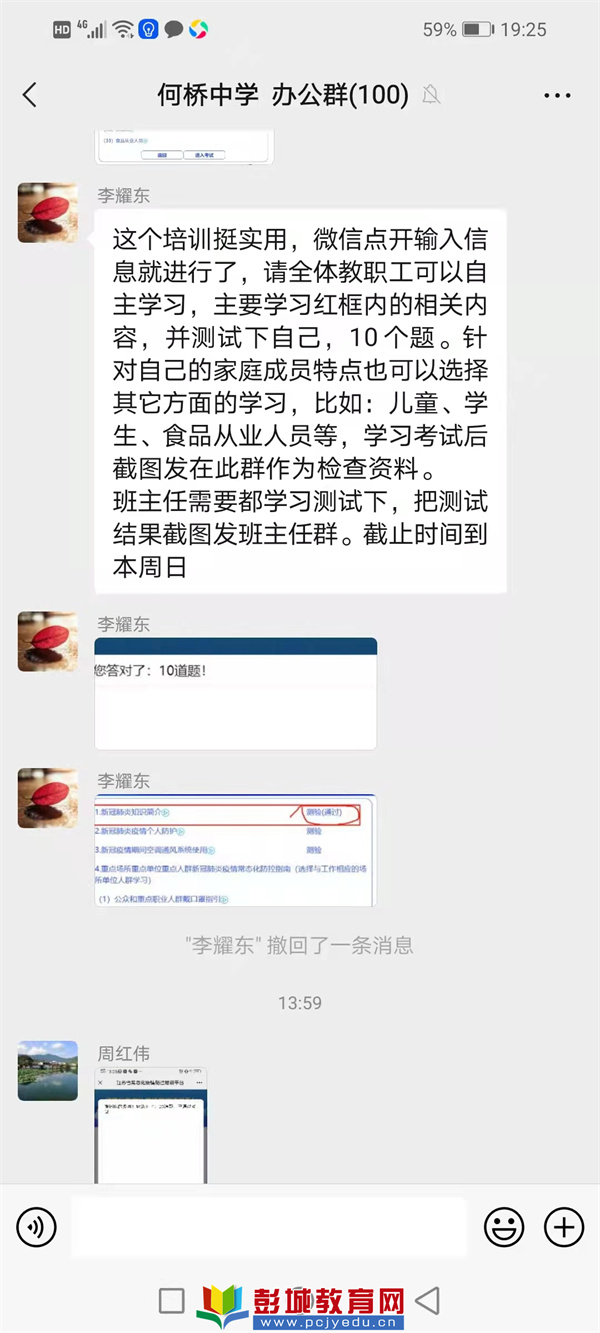Tap the WiFi signal icon in the status bar
600x1333 pixels.
coord(124,30)
